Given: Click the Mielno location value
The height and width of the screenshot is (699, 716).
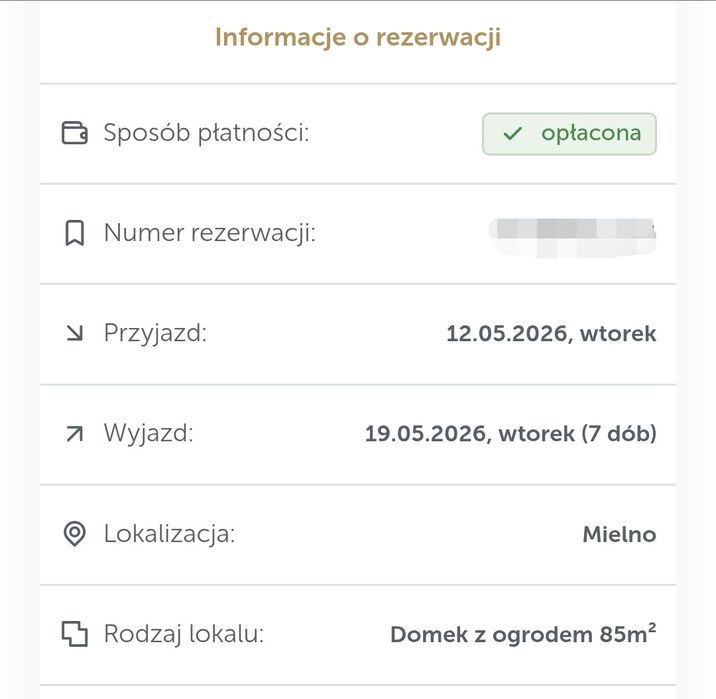Looking at the screenshot, I should click(x=619, y=534).
